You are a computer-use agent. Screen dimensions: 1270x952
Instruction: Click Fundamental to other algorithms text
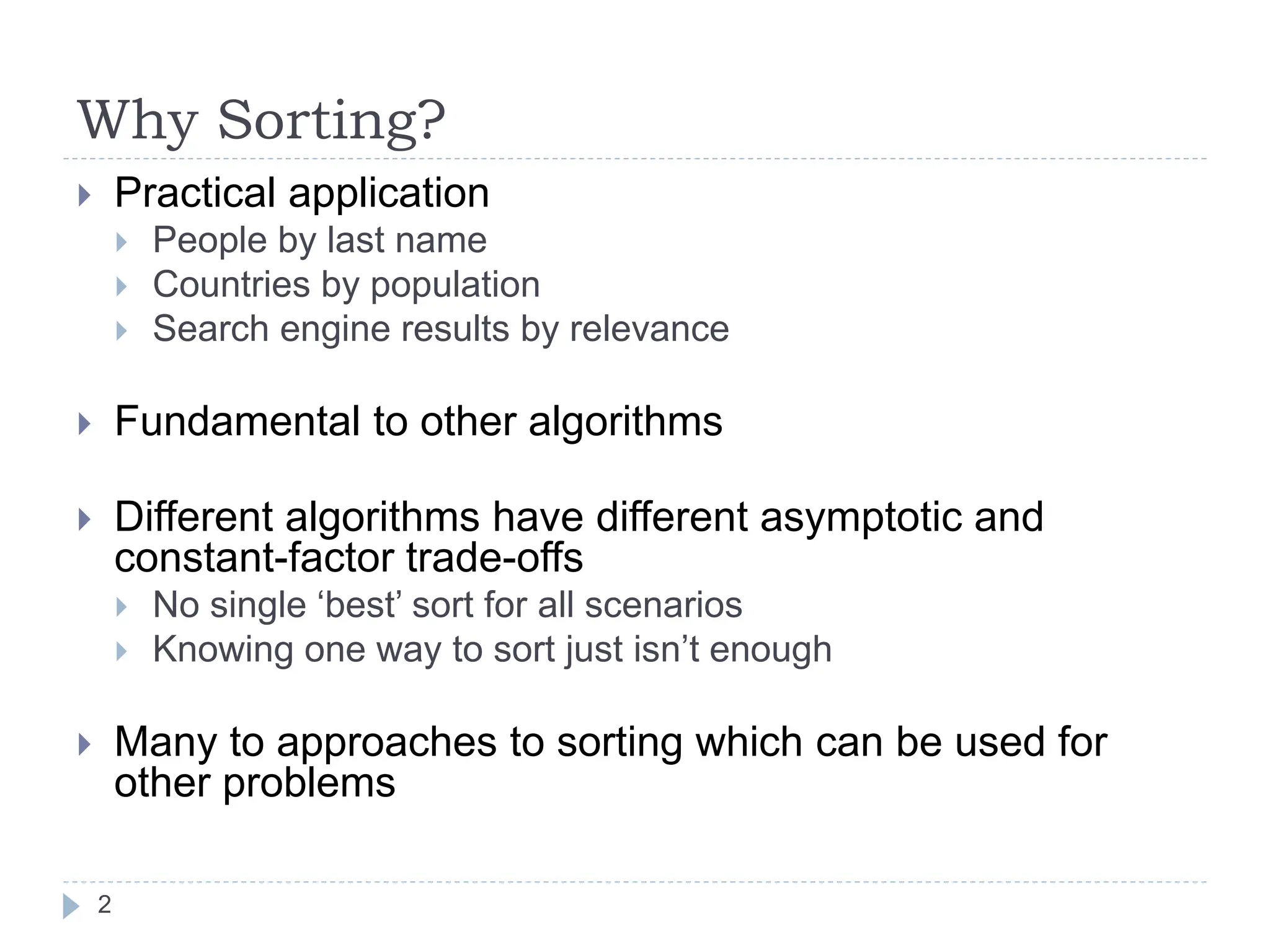(x=419, y=422)
